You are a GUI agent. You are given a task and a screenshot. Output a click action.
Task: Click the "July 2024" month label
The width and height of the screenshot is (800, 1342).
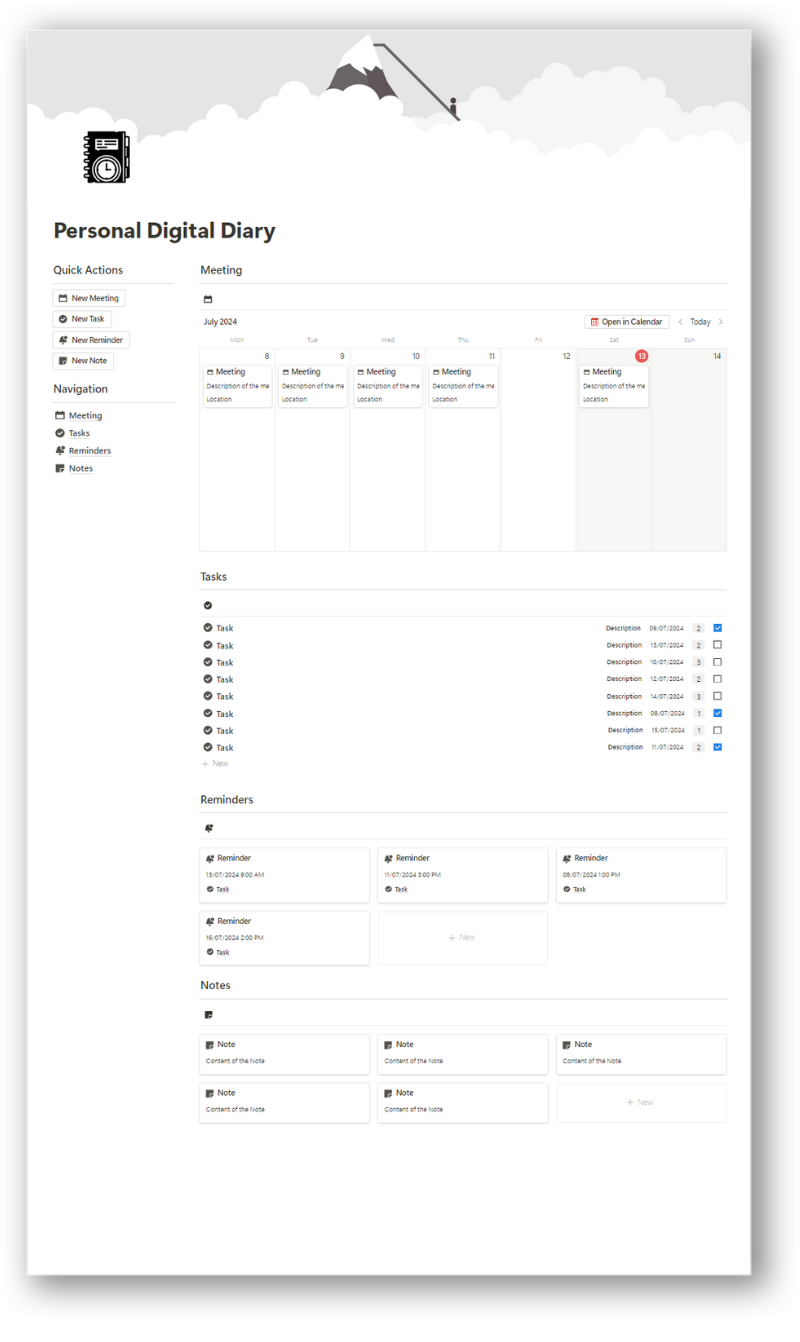(220, 322)
